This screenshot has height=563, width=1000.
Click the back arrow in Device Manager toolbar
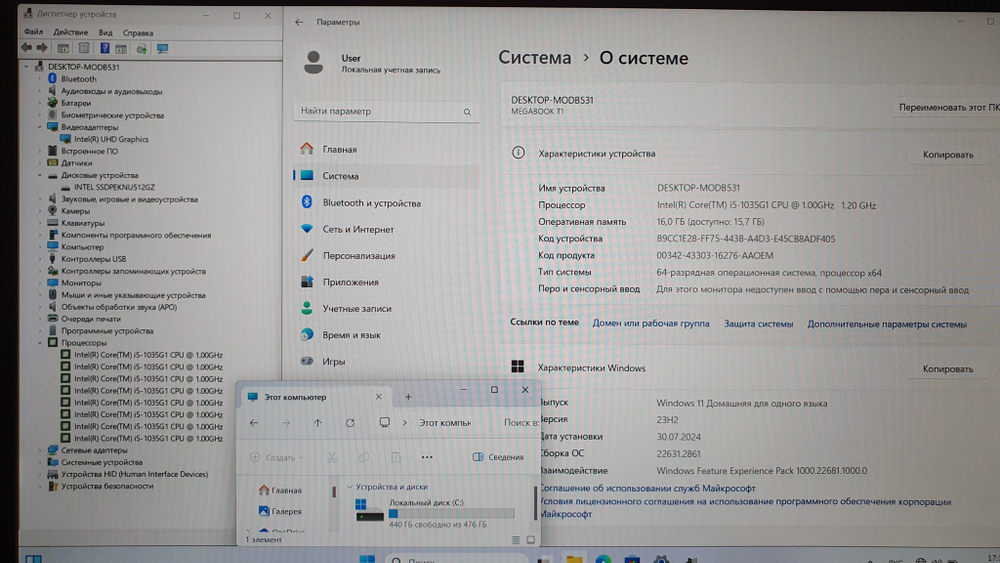pyautogui.click(x=26, y=48)
